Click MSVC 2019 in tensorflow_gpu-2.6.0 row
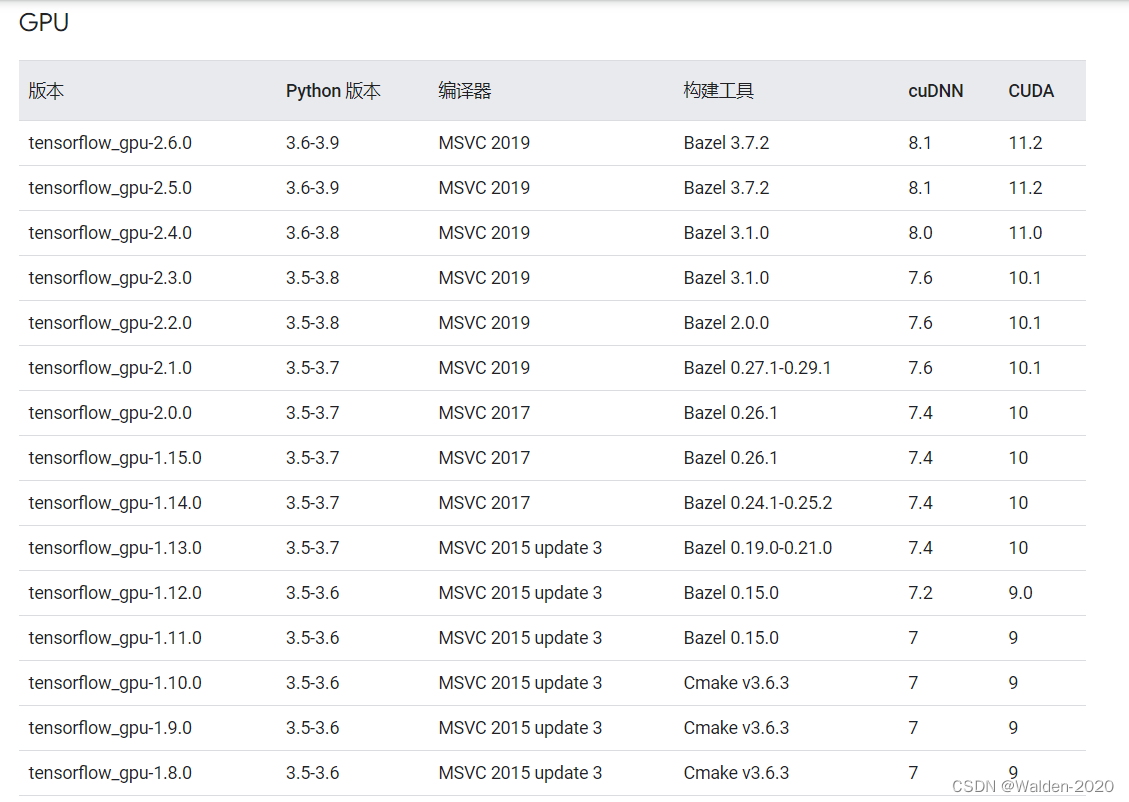The image size is (1129, 802). coord(484,143)
